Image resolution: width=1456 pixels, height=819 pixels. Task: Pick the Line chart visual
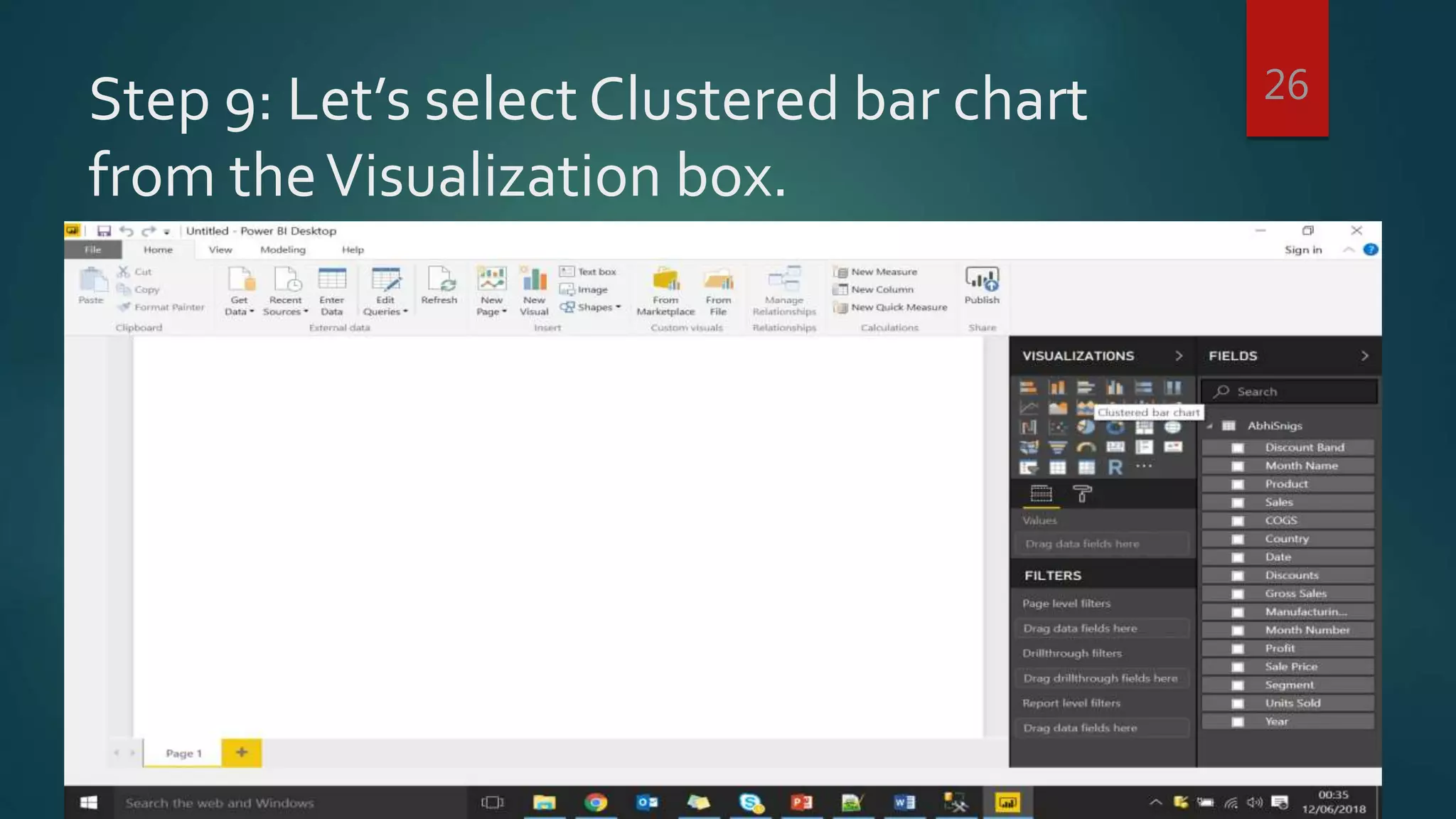[1028, 407]
